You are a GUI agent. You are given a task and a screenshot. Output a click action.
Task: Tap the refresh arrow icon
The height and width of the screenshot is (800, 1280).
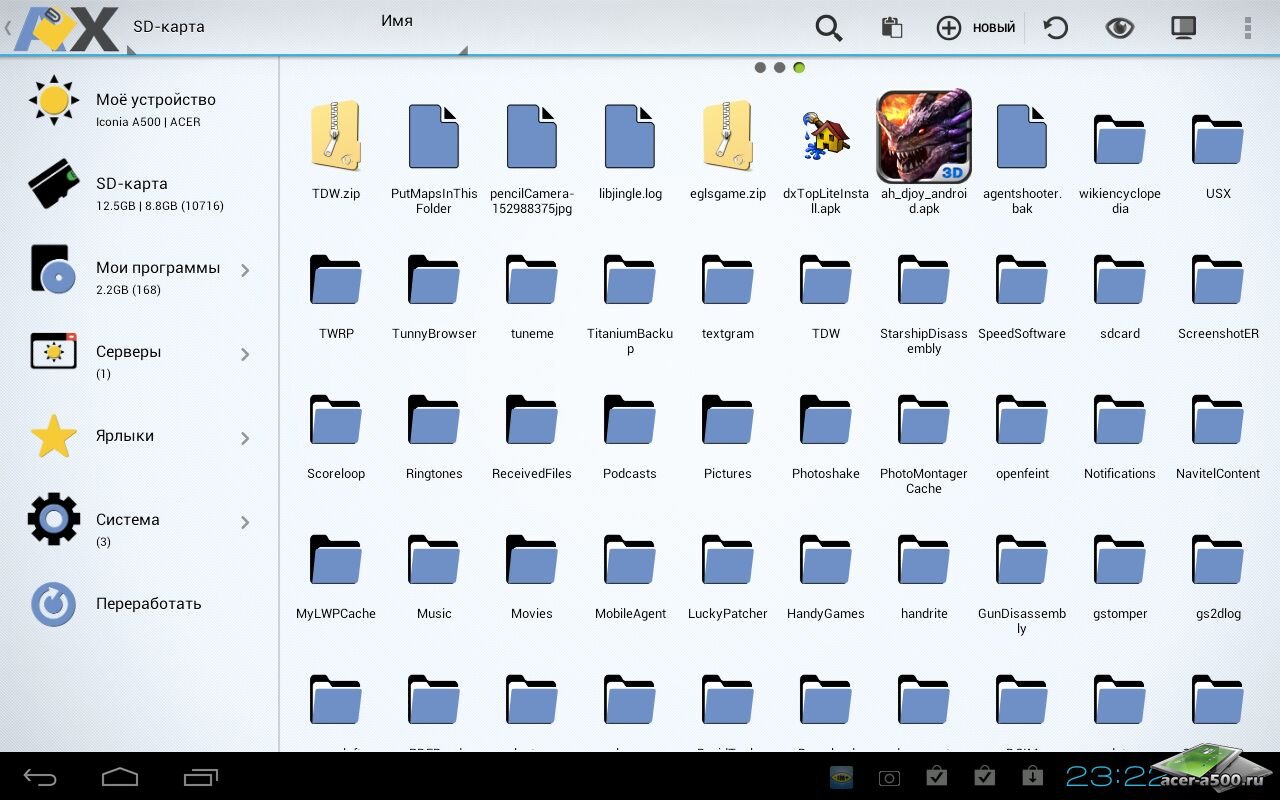(1055, 28)
